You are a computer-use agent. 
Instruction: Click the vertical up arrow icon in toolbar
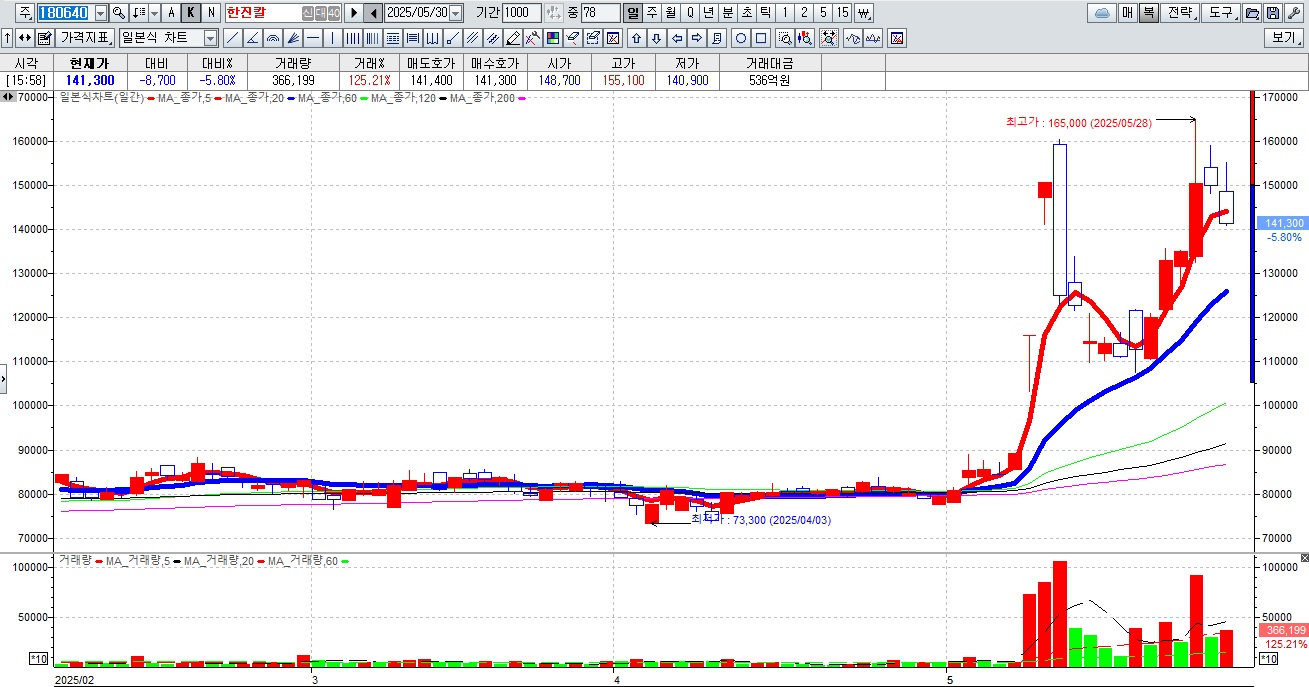tap(7, 38)
